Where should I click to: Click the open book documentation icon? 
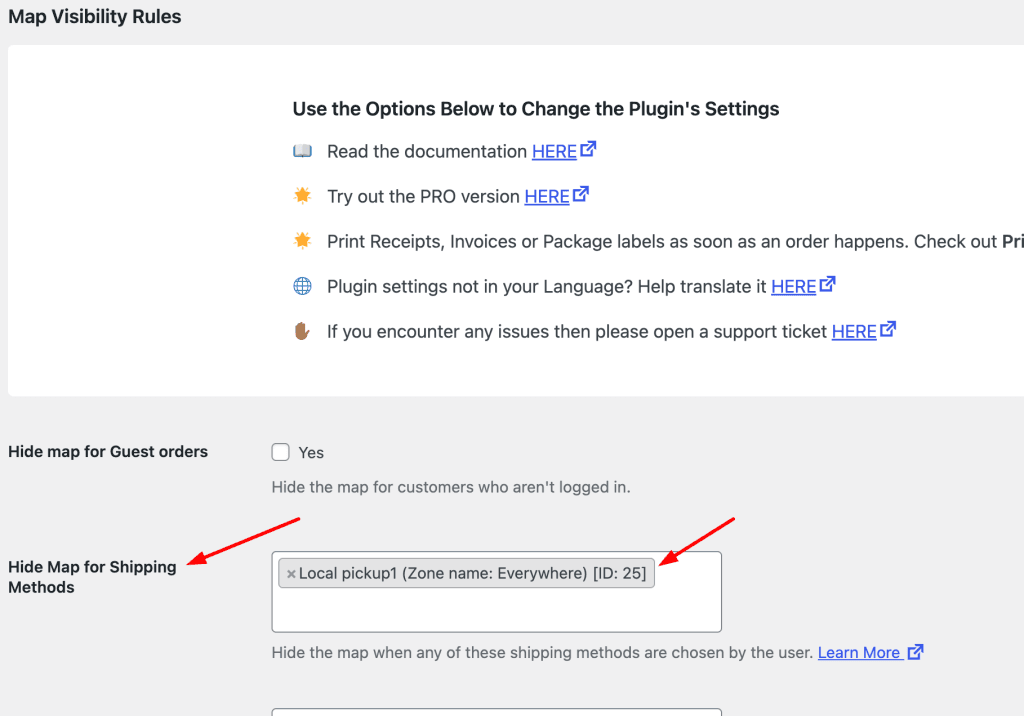(x=302, y=151)
